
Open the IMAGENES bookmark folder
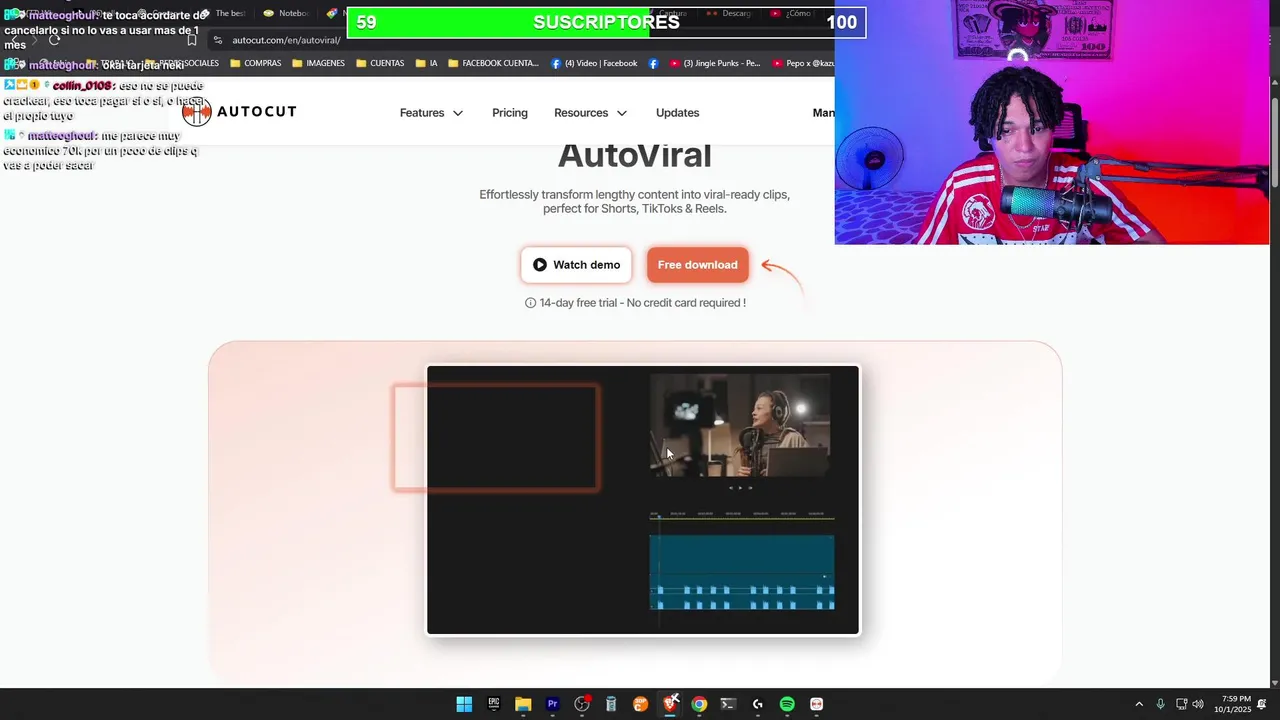pyautogui.click(x=318, y=63)
